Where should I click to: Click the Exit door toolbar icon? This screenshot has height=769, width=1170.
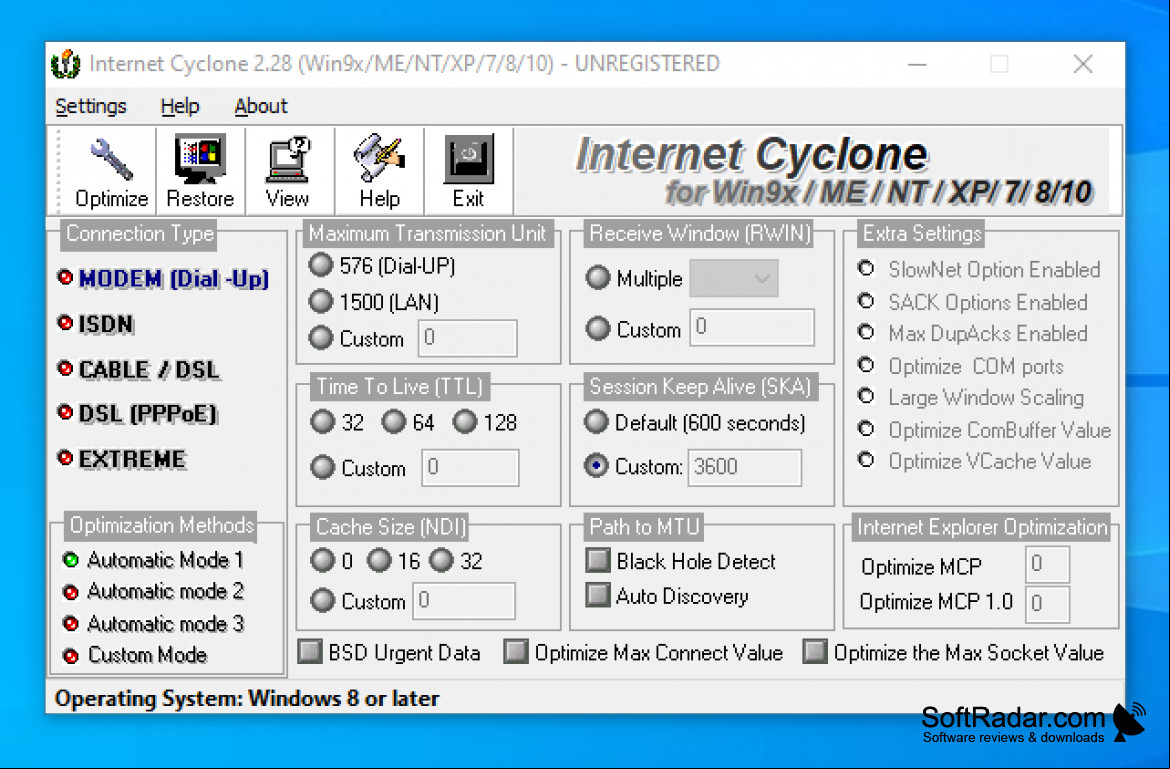coord(468,171)
